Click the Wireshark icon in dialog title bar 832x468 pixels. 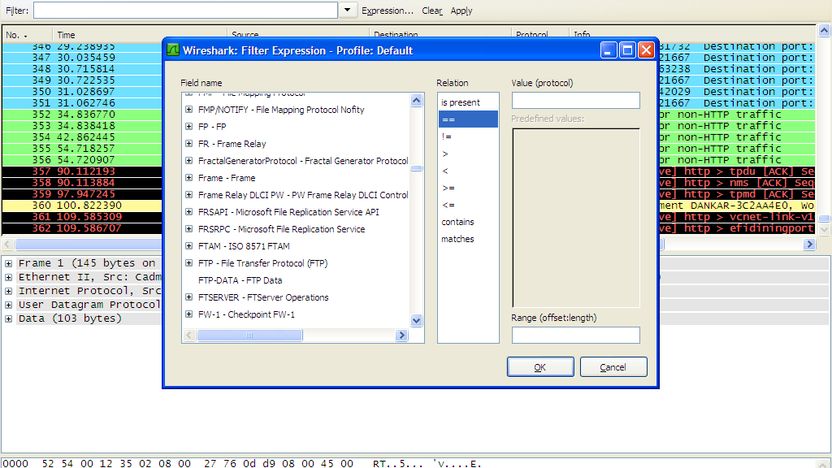point(173,50)
